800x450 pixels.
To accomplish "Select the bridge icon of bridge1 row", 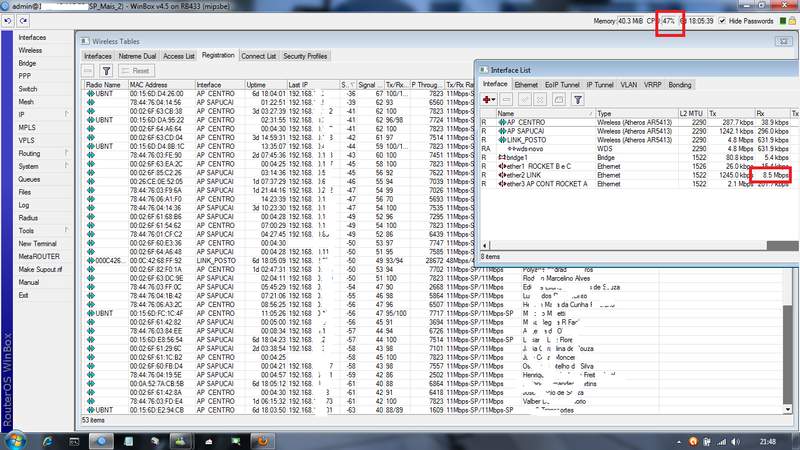I will click(503, 158).
